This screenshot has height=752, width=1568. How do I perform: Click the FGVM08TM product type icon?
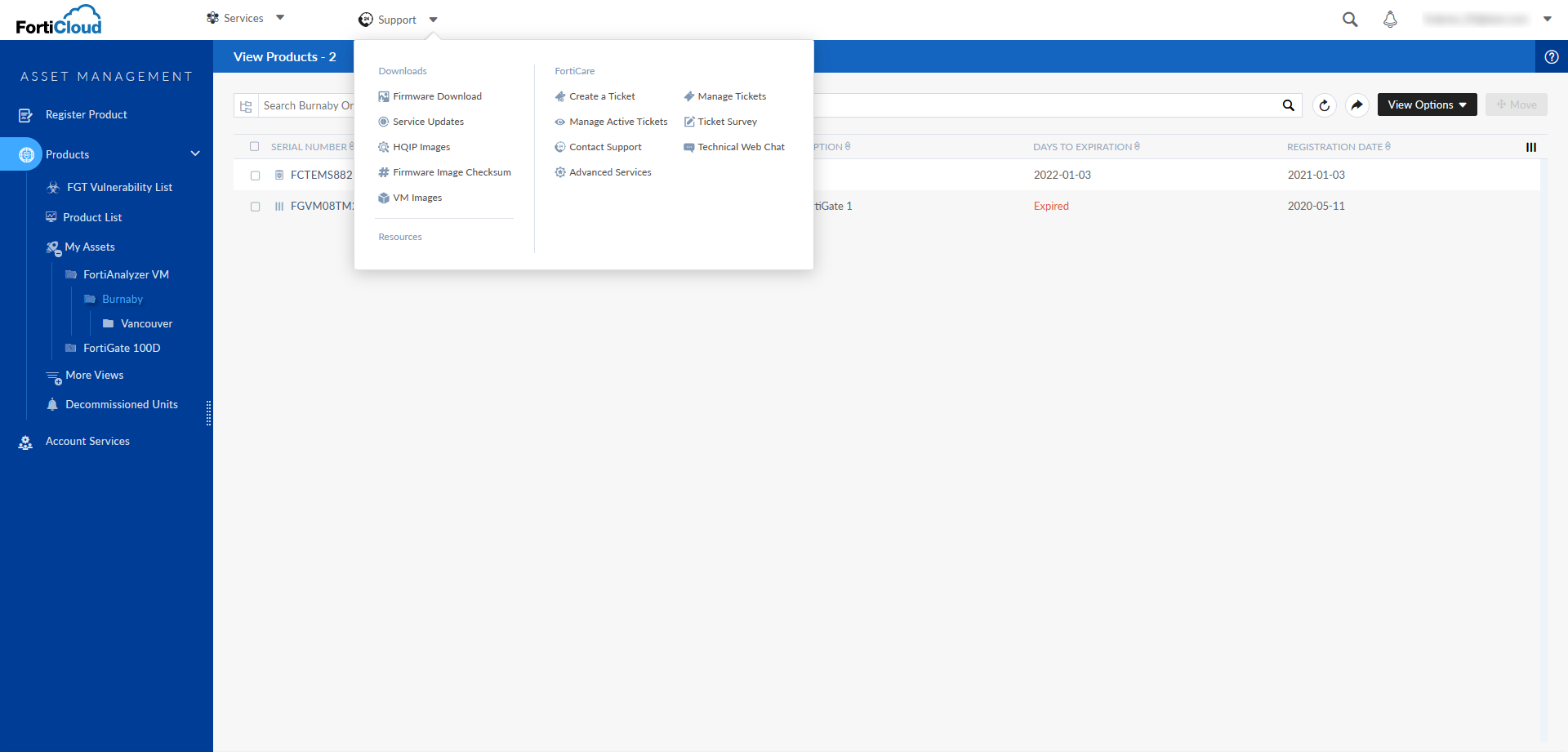point(279,207)
